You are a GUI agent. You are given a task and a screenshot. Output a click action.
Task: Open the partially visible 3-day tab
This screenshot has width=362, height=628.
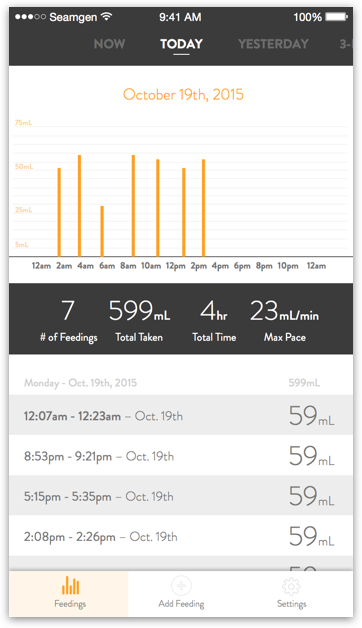pos(346,44)
